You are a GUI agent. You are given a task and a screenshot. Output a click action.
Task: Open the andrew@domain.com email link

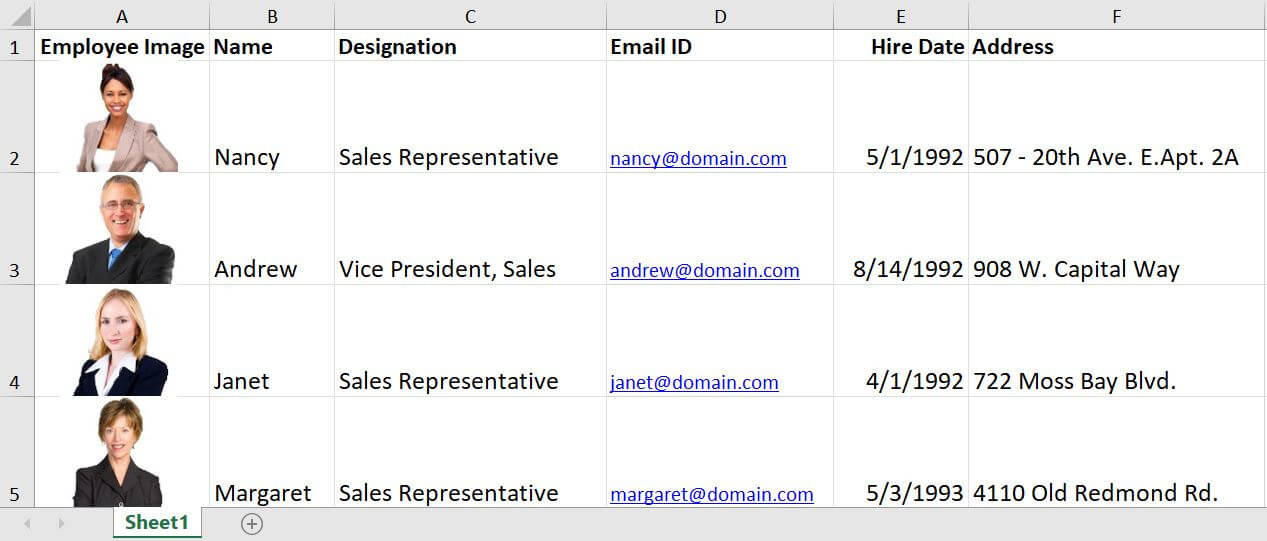point(704,270)
